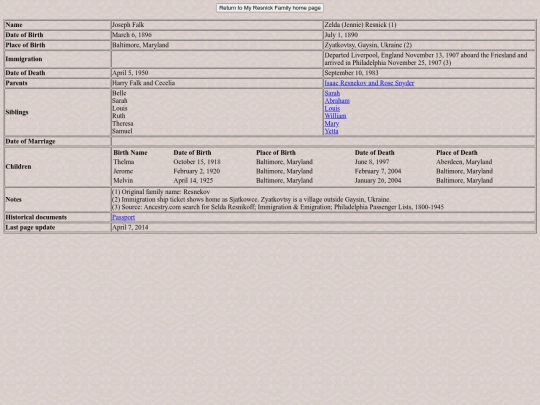Select Harry Falk and Cecelia parents text
The image size is (540, 405).
144,83
